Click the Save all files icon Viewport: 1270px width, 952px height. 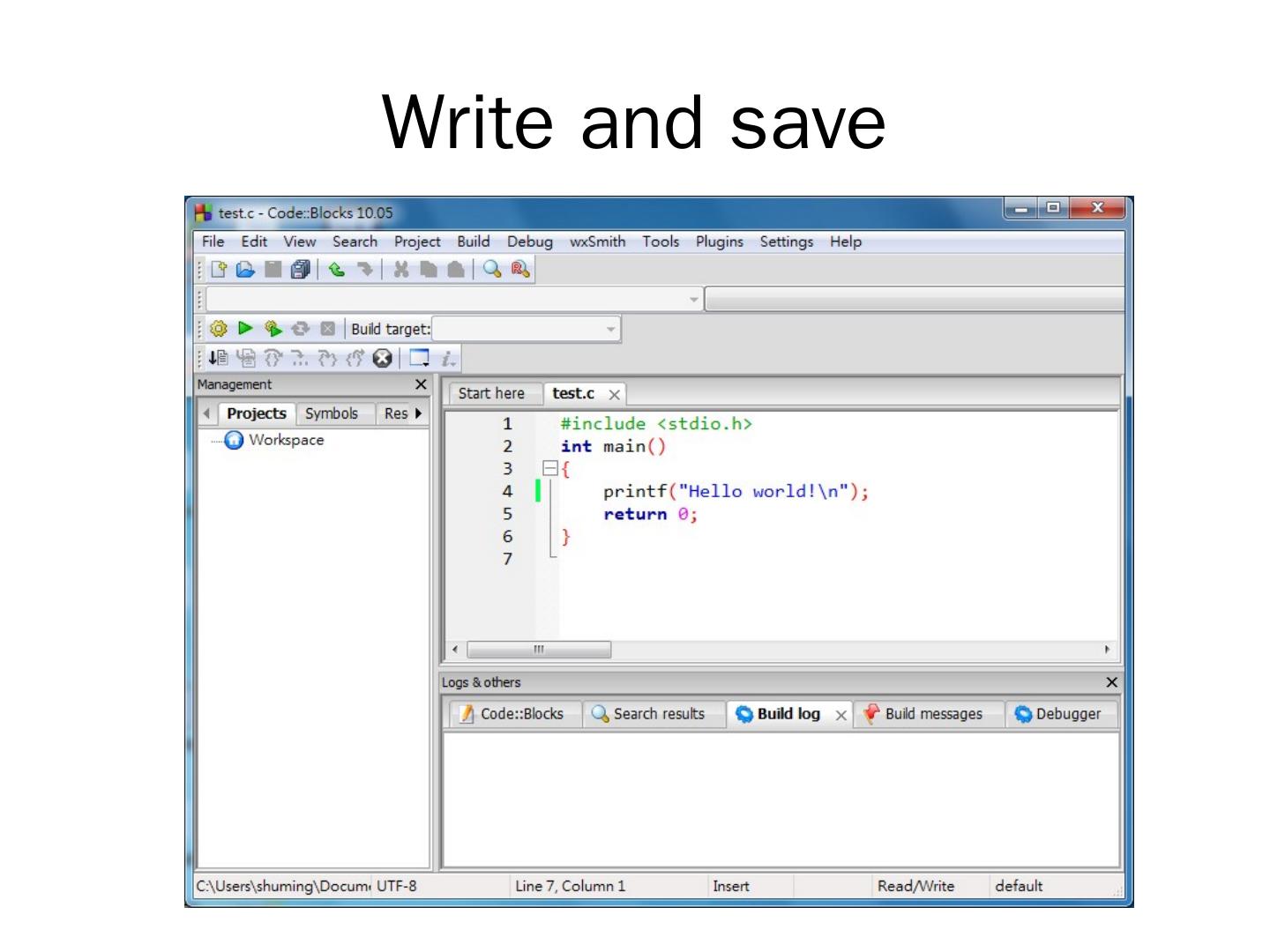[300, 270]
